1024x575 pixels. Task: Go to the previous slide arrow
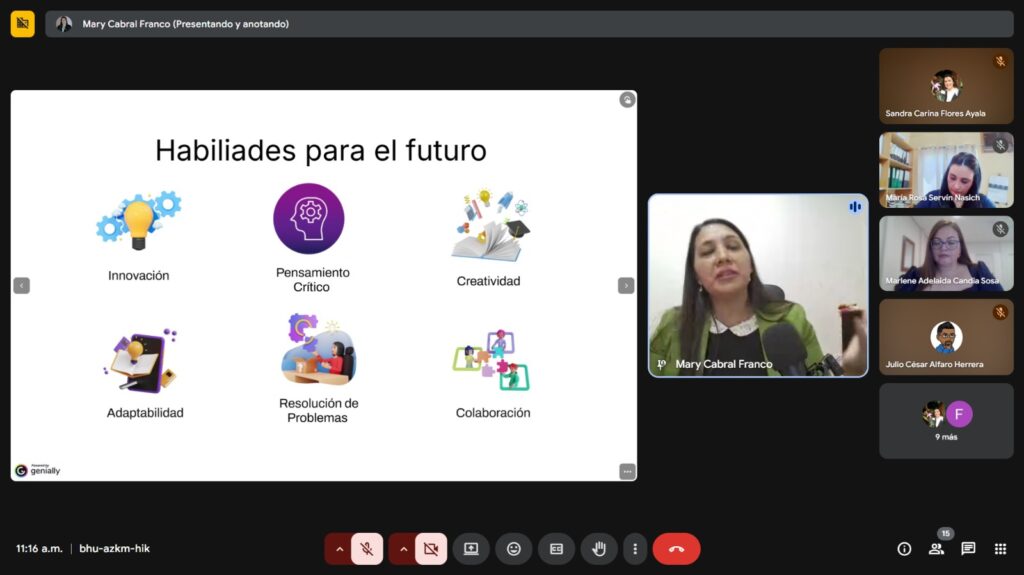21,286
